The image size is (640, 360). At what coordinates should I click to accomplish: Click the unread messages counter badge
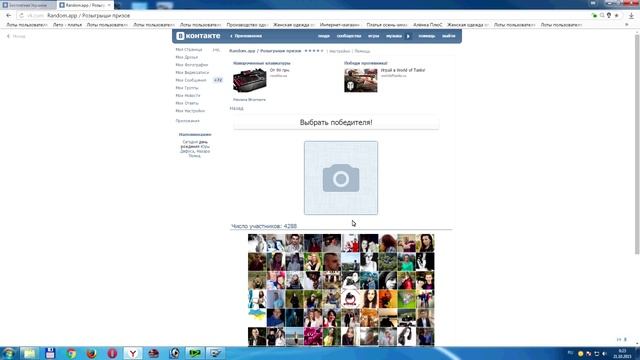(x=218, y=80)
